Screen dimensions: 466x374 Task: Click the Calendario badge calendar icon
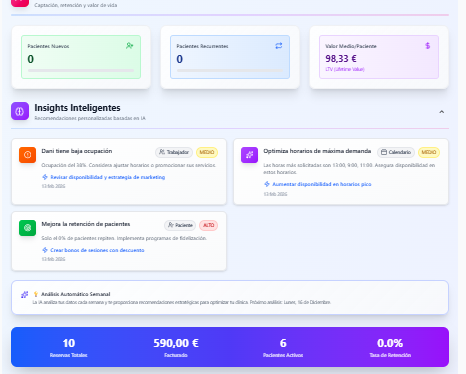384,152
